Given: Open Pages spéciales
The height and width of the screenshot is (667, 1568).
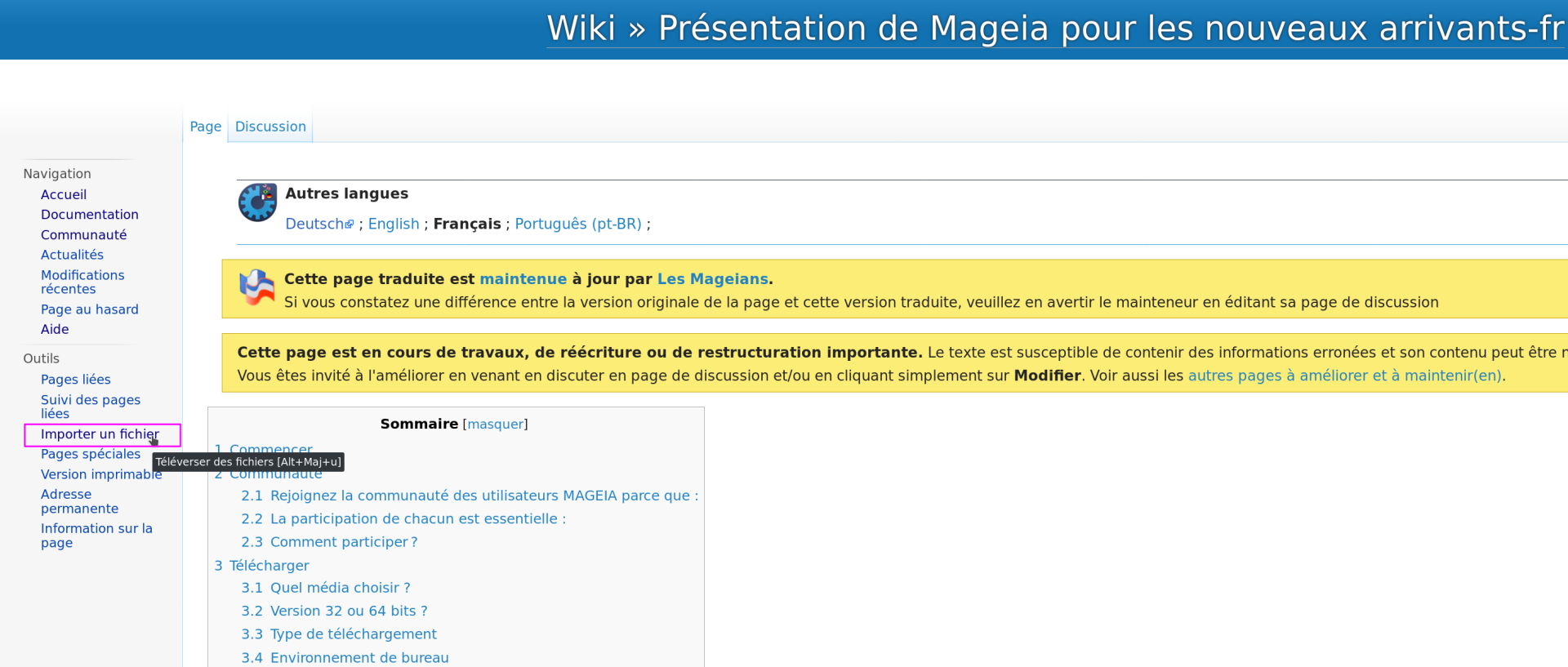Looking at the screenshot, I should [x=91, y=454].
